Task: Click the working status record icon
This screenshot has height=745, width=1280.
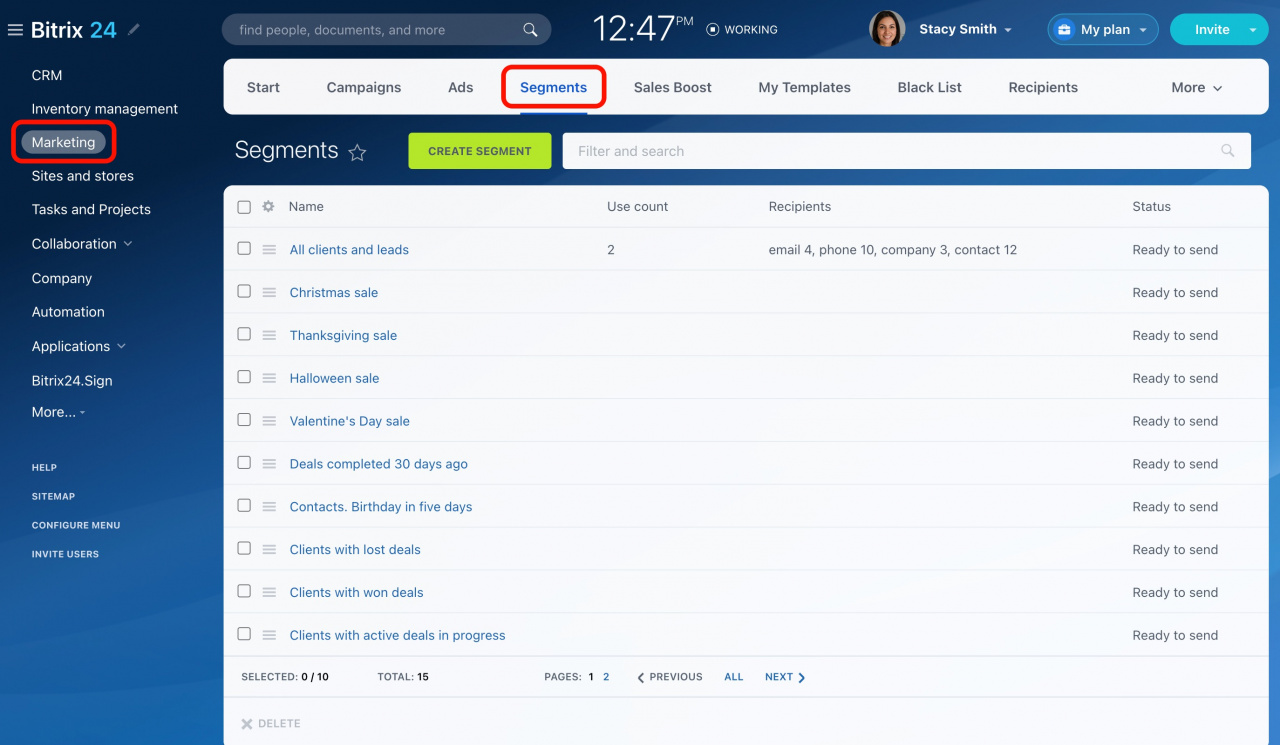Action: 713,30
